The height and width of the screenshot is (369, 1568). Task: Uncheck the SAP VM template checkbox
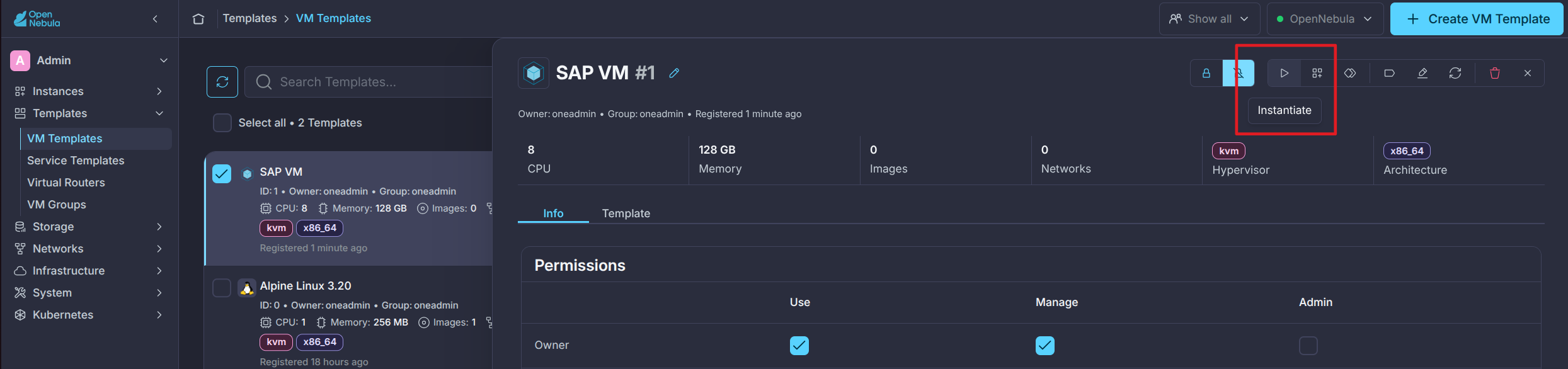coord(222,174)
